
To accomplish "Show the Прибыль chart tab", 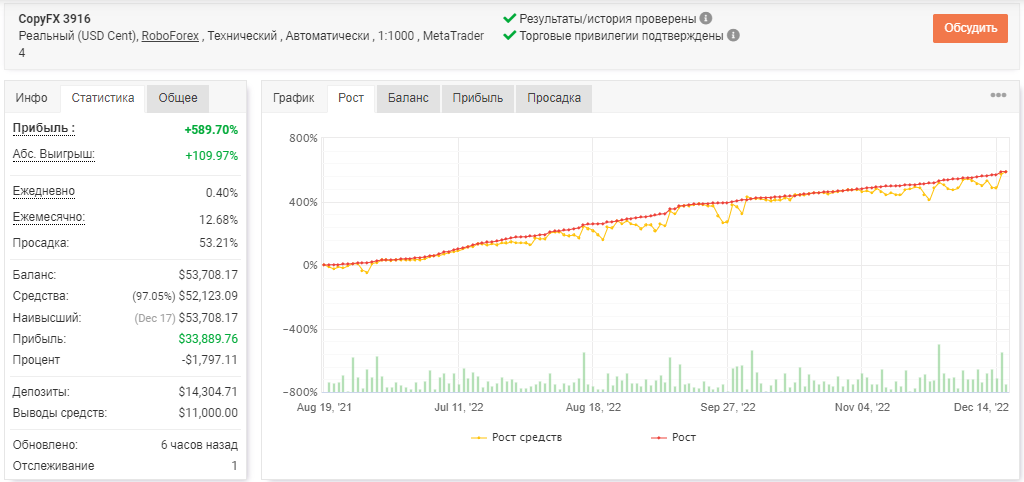I will (x=478, y=98).
